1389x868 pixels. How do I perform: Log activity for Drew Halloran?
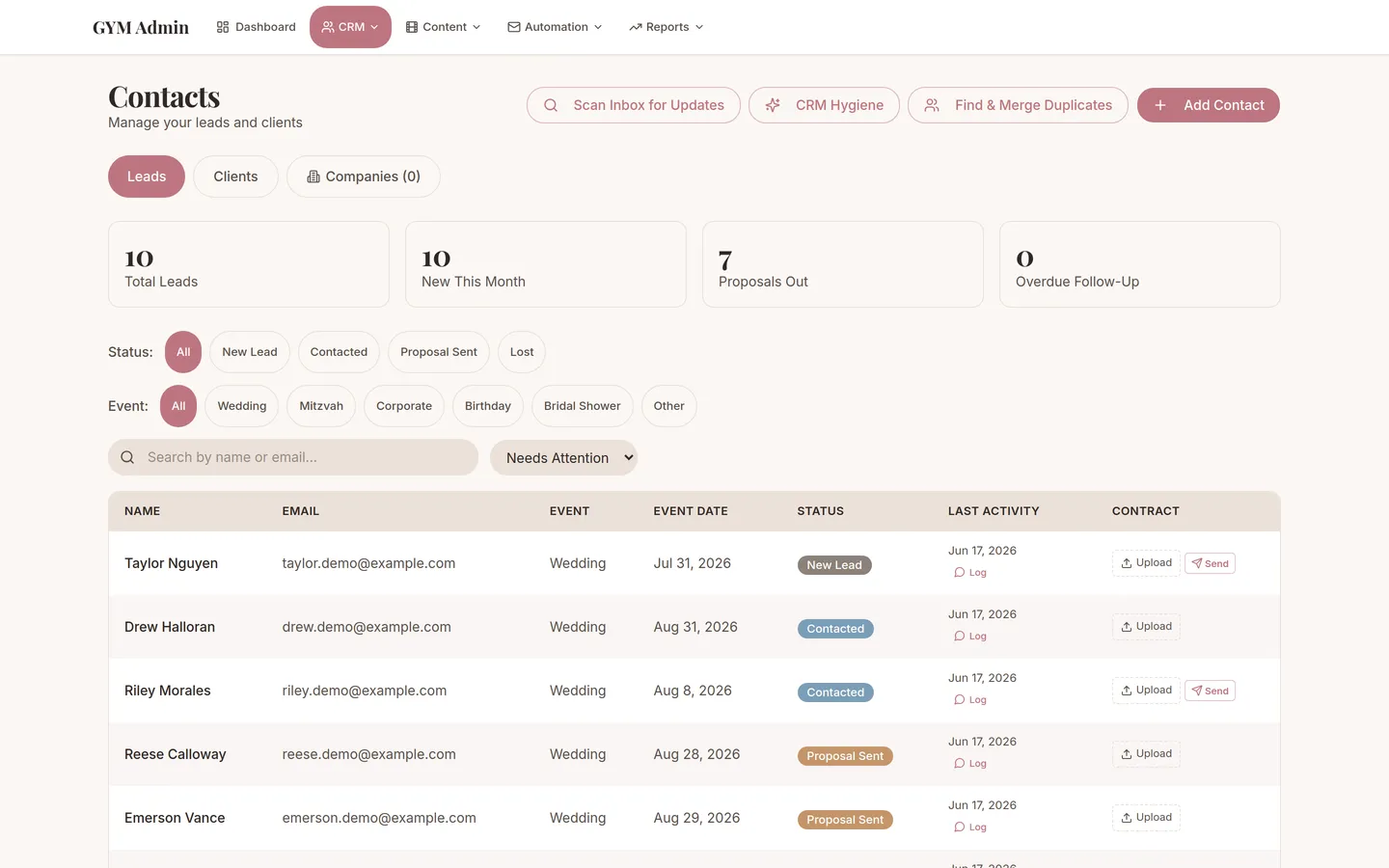(x=970, y=637)
